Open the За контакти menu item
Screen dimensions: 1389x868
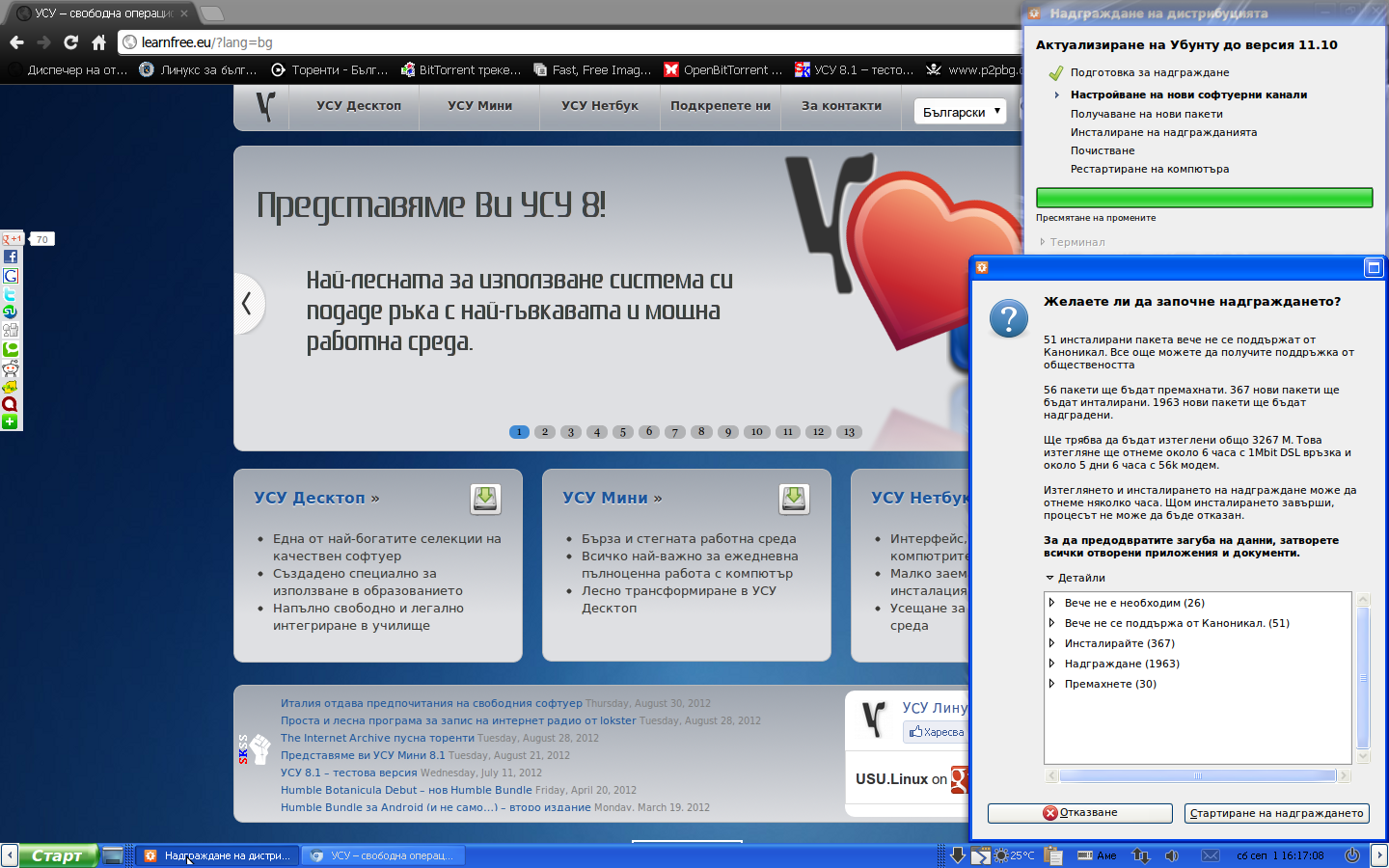pos(841,106)
